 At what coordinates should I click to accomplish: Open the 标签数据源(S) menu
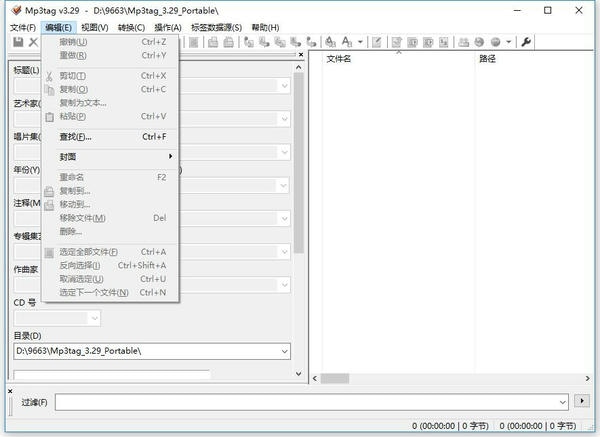click(217, 28)
